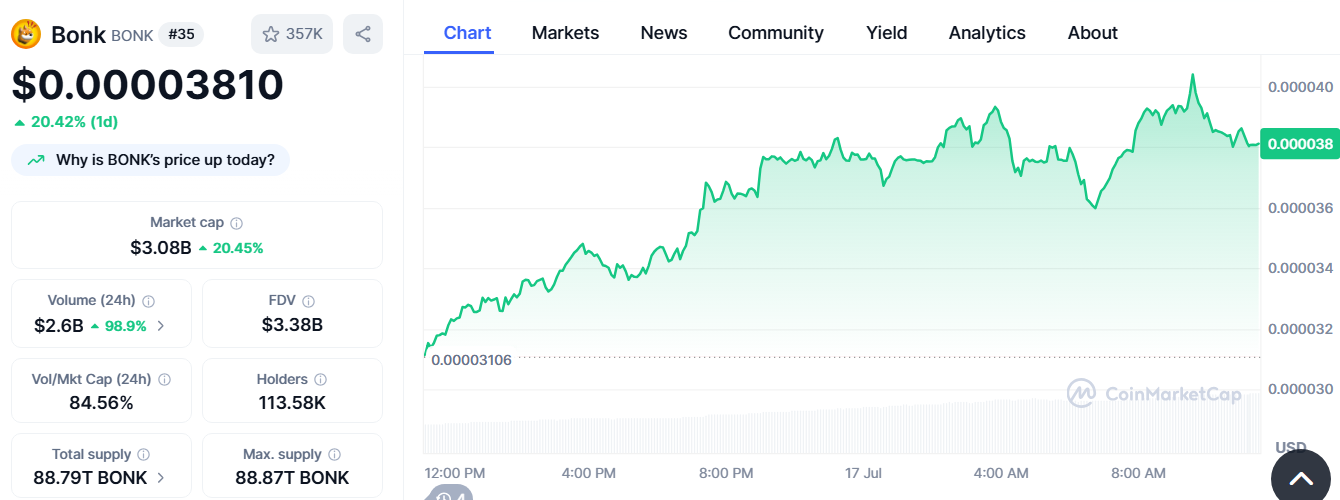View the Analytics tab
The width and height of the screenshot is (1340, 500).
tap(987, 33)
